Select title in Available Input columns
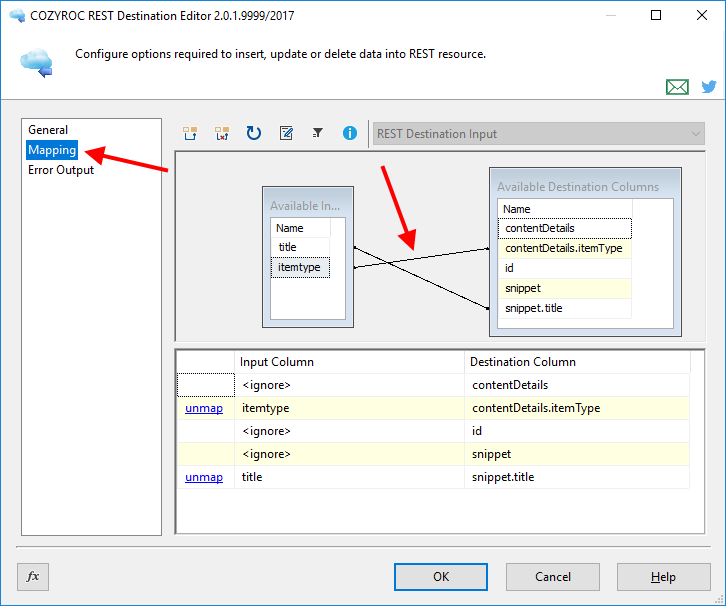 pos(300,247)
